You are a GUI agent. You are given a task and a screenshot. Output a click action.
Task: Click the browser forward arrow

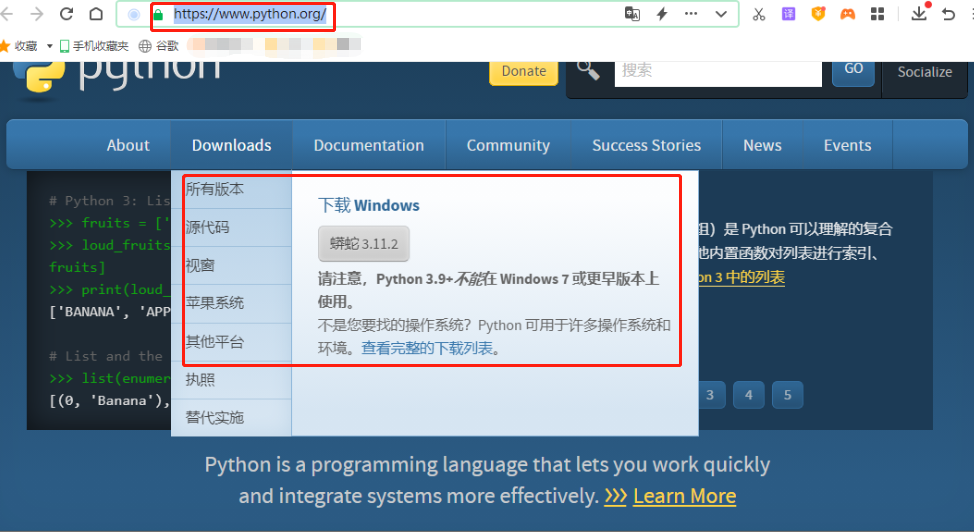tap(37, 14)
